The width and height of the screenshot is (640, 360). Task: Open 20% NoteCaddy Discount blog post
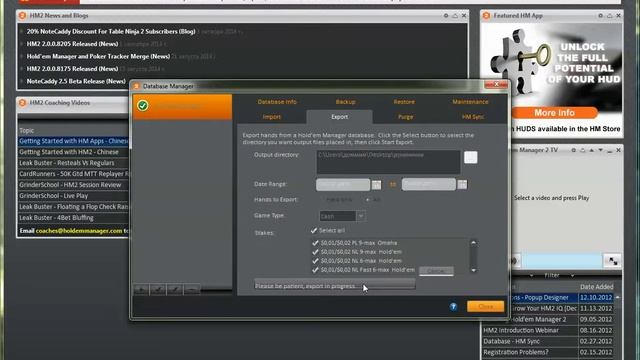111,31
